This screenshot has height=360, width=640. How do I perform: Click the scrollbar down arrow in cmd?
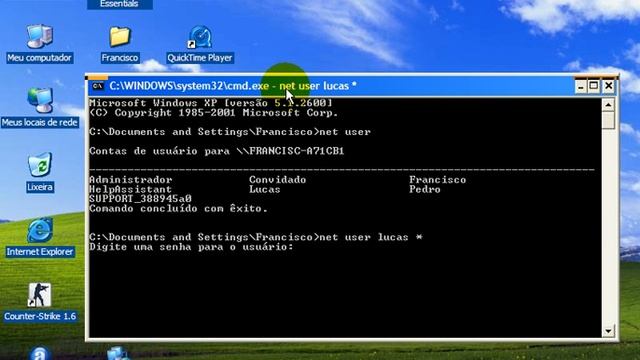[608, 331]
